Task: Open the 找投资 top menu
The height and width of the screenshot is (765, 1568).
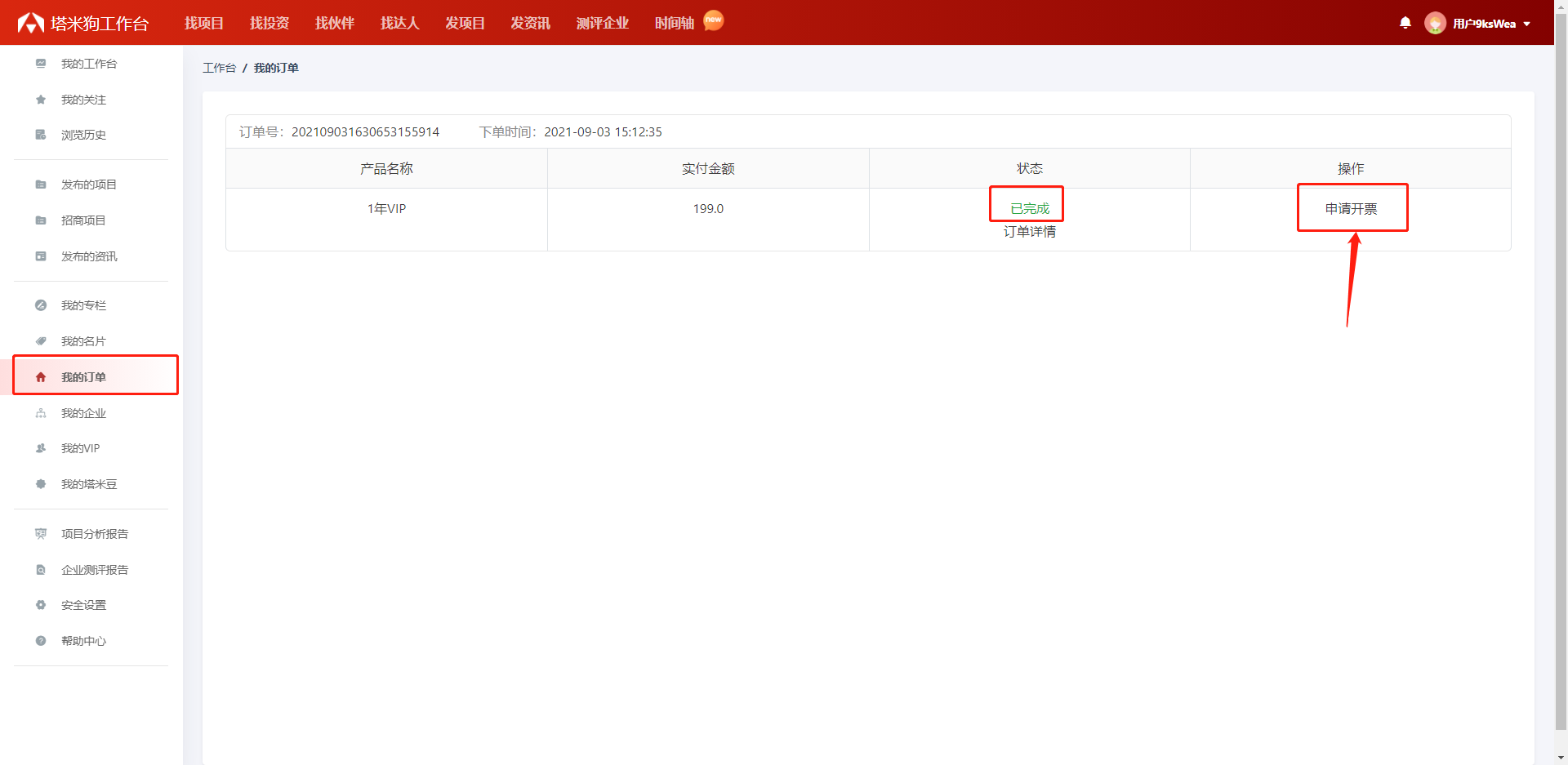Action: (x=269, y=23)
